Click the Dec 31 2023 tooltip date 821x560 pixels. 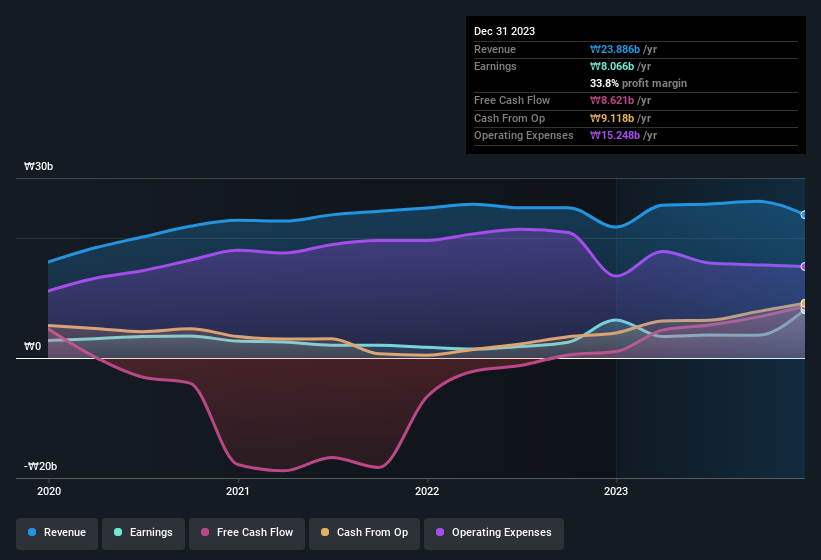pos(504,31)
